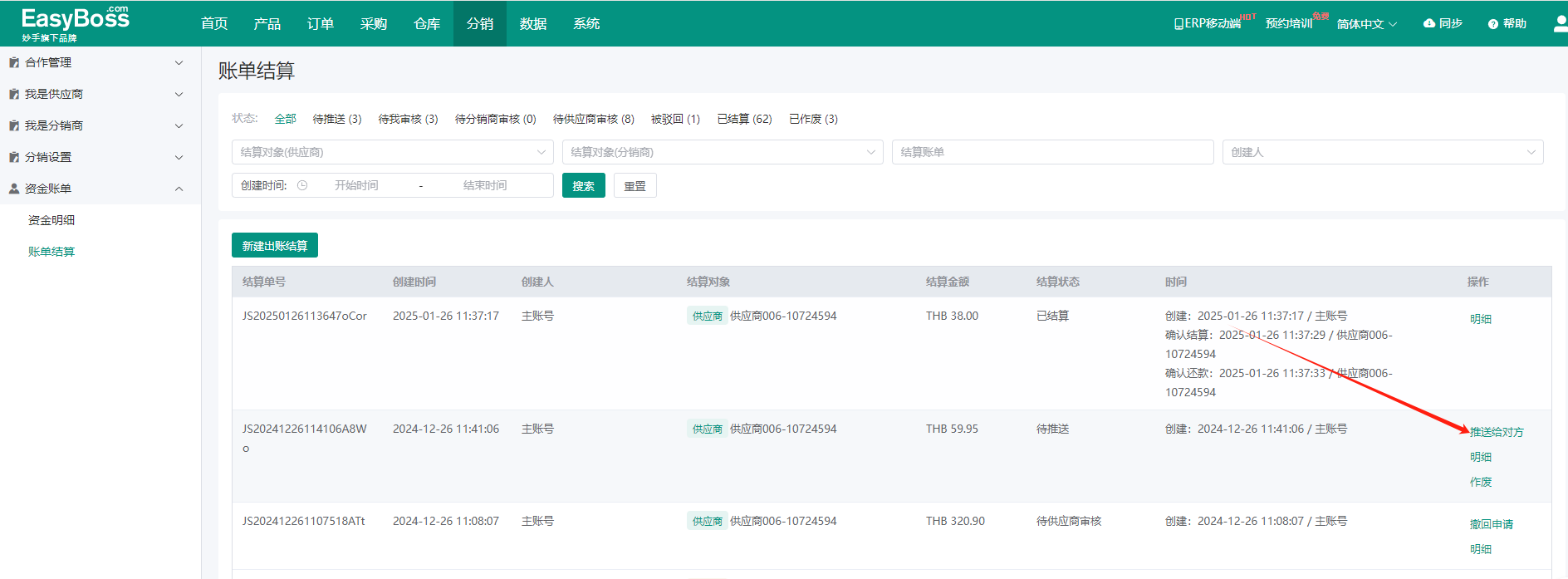1568x579 pixels.
Task: Click the 结算账单 input field
Action: pos(1052,152)
